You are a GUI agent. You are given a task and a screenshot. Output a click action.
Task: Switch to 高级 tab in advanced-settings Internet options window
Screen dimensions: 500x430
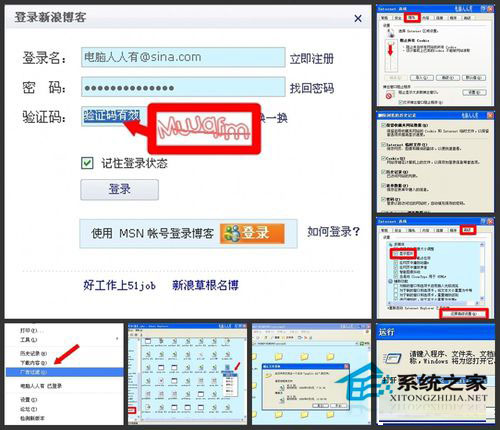point(468,230)
